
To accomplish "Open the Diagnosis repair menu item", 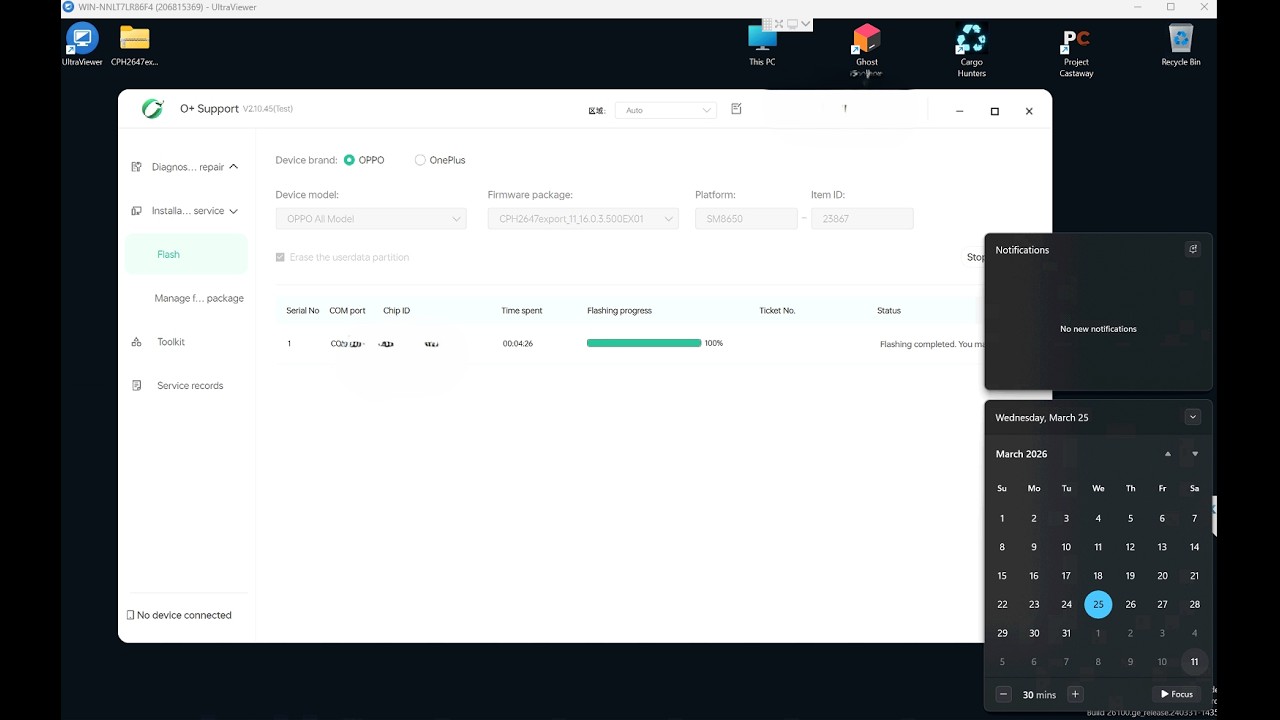I will pyautogui.click(x=186, y=167).
